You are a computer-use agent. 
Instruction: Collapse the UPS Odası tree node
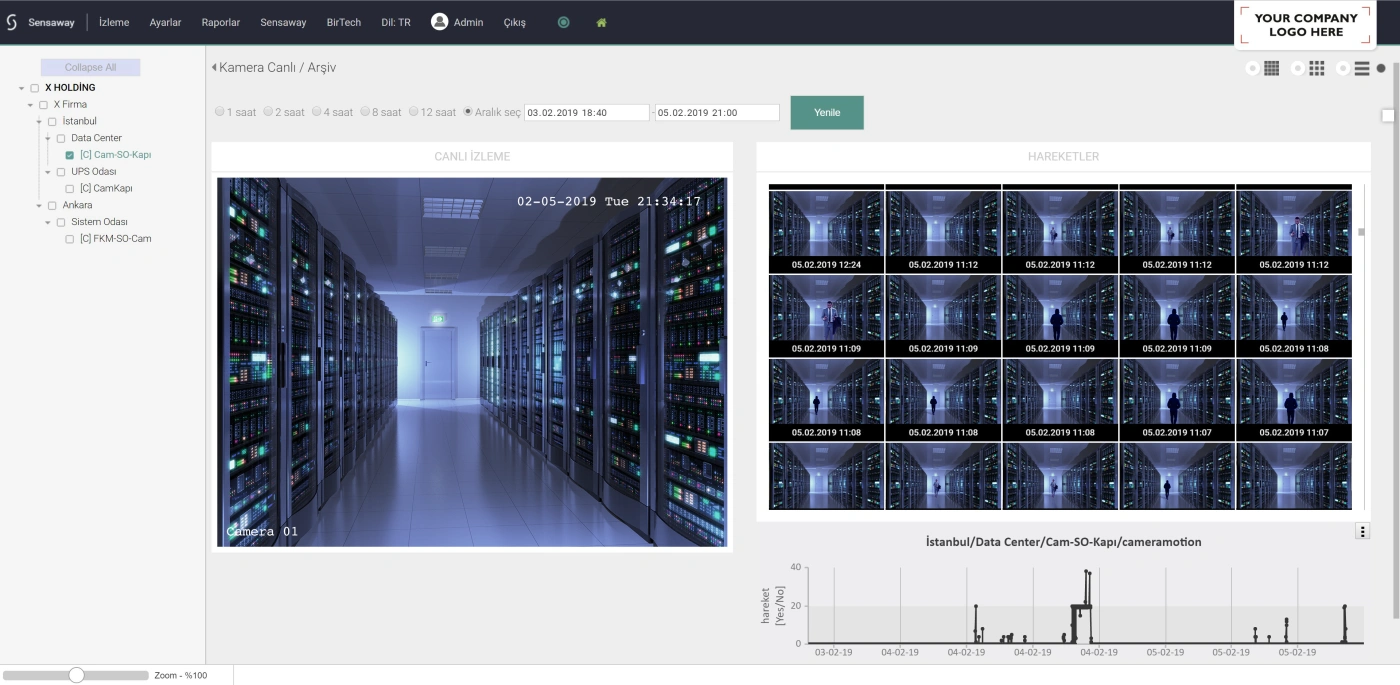(48, 172)
